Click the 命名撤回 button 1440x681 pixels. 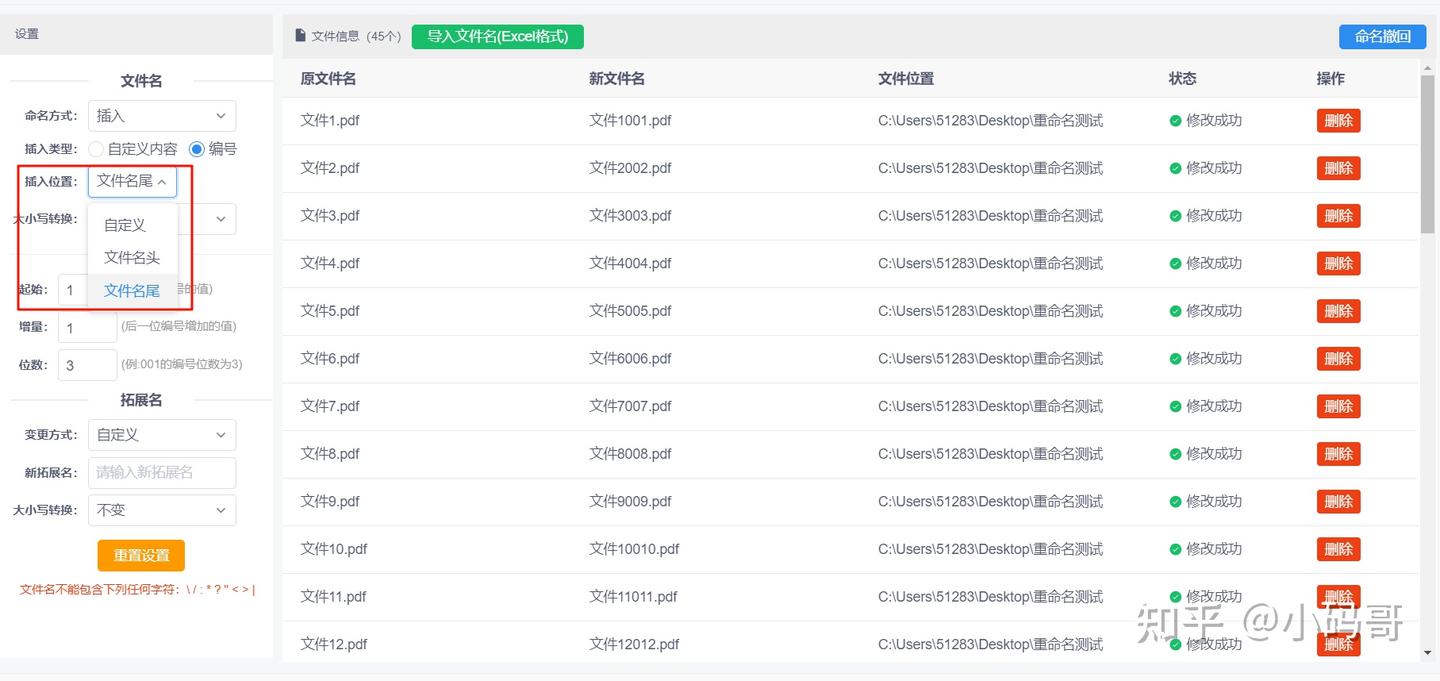1382,37
